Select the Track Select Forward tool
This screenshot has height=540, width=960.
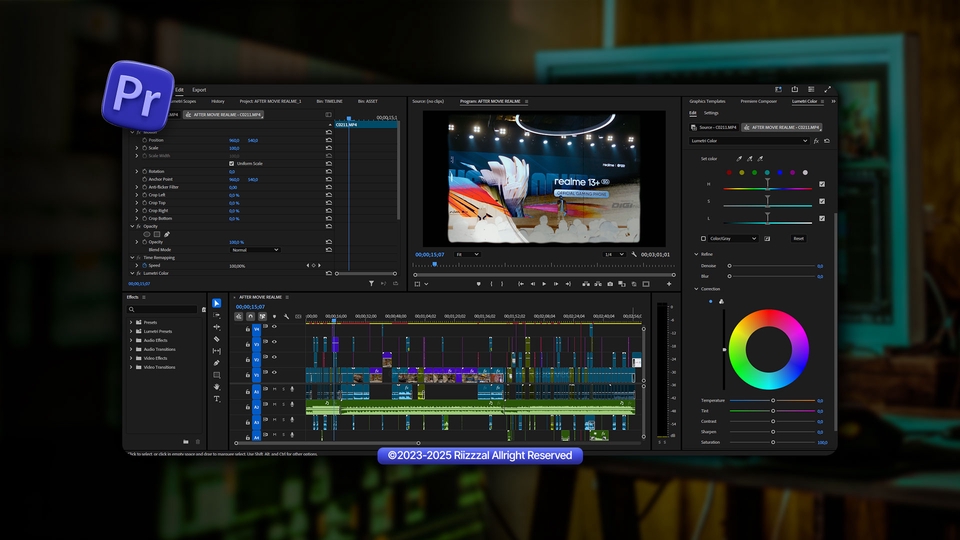[216, 315]
